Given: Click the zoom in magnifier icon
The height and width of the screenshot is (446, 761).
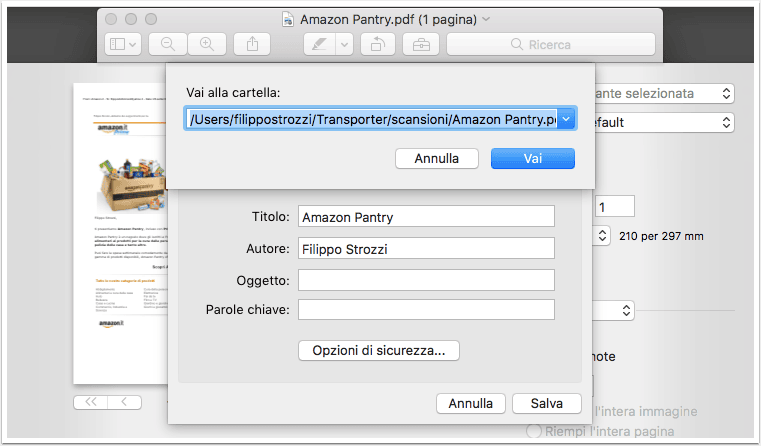Looking at the screenshot, I should [207, 44].
